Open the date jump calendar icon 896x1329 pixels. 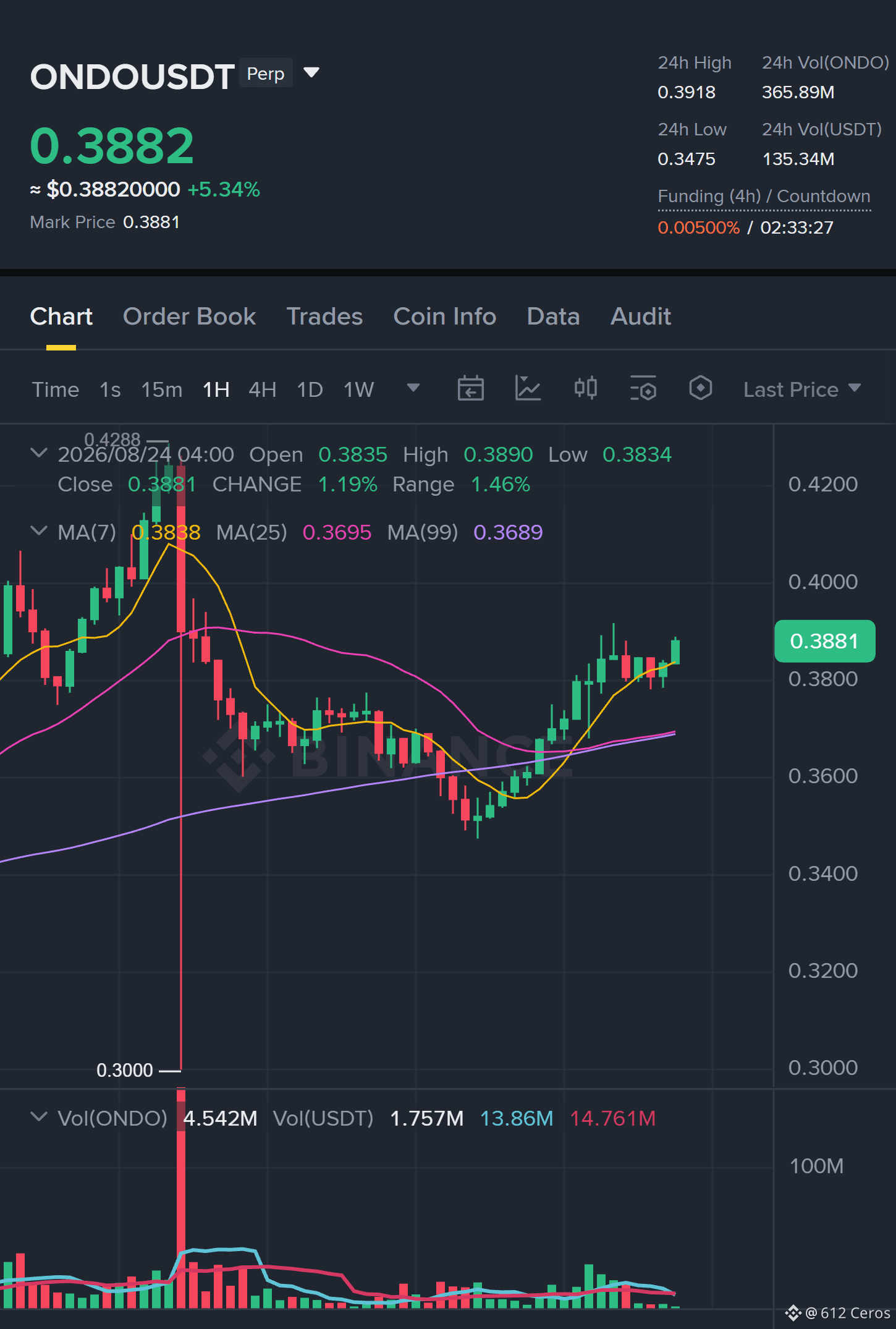point(470,389)
